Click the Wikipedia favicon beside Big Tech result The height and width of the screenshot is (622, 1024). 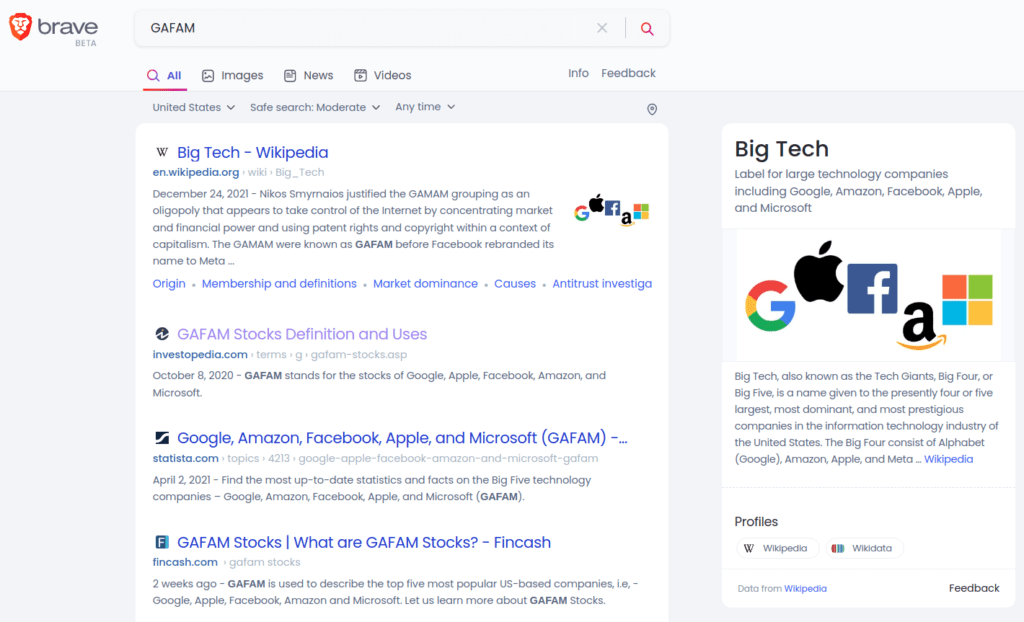(x=162, y=152)
